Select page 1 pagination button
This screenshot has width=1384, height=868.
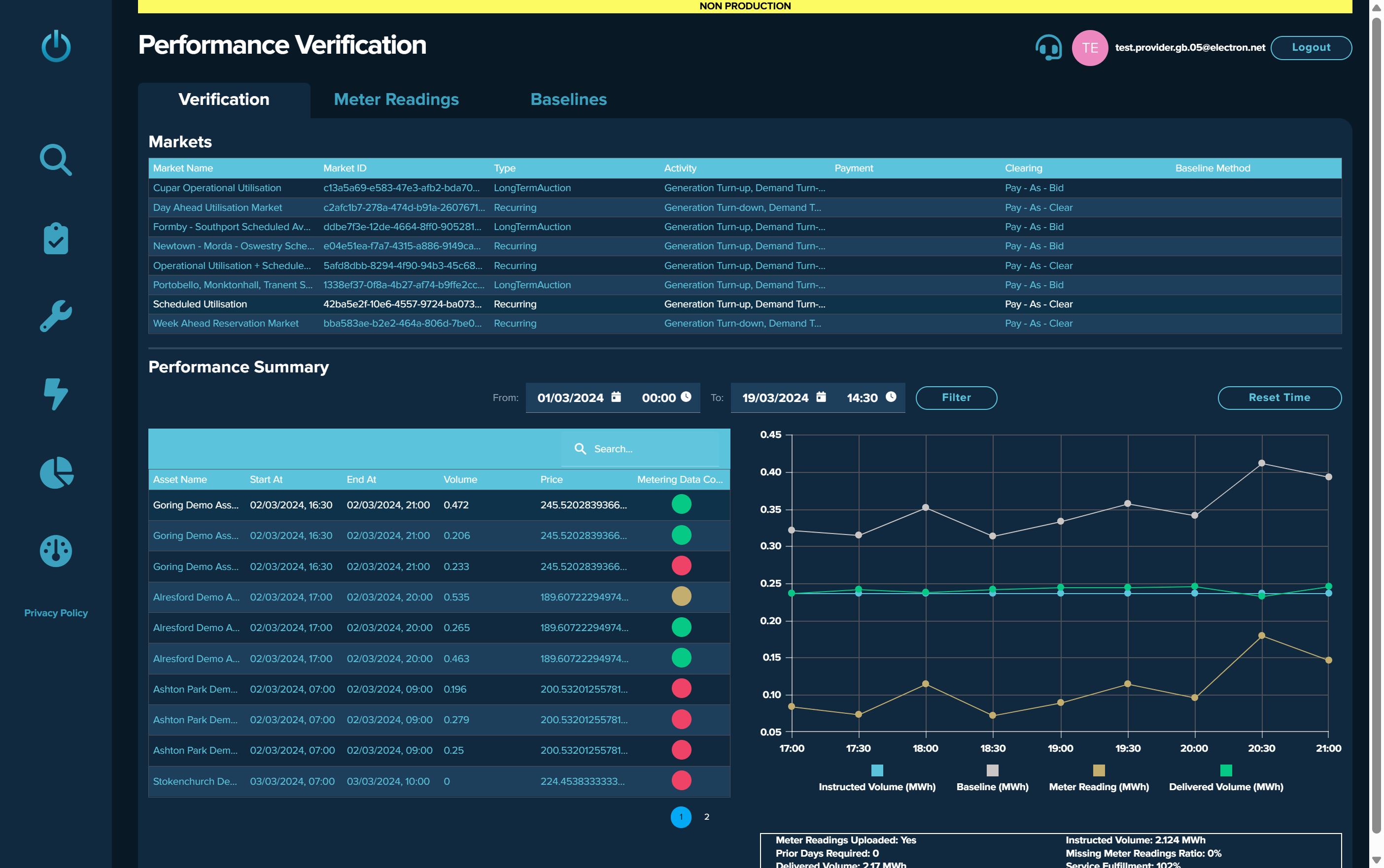pos(681,817)
